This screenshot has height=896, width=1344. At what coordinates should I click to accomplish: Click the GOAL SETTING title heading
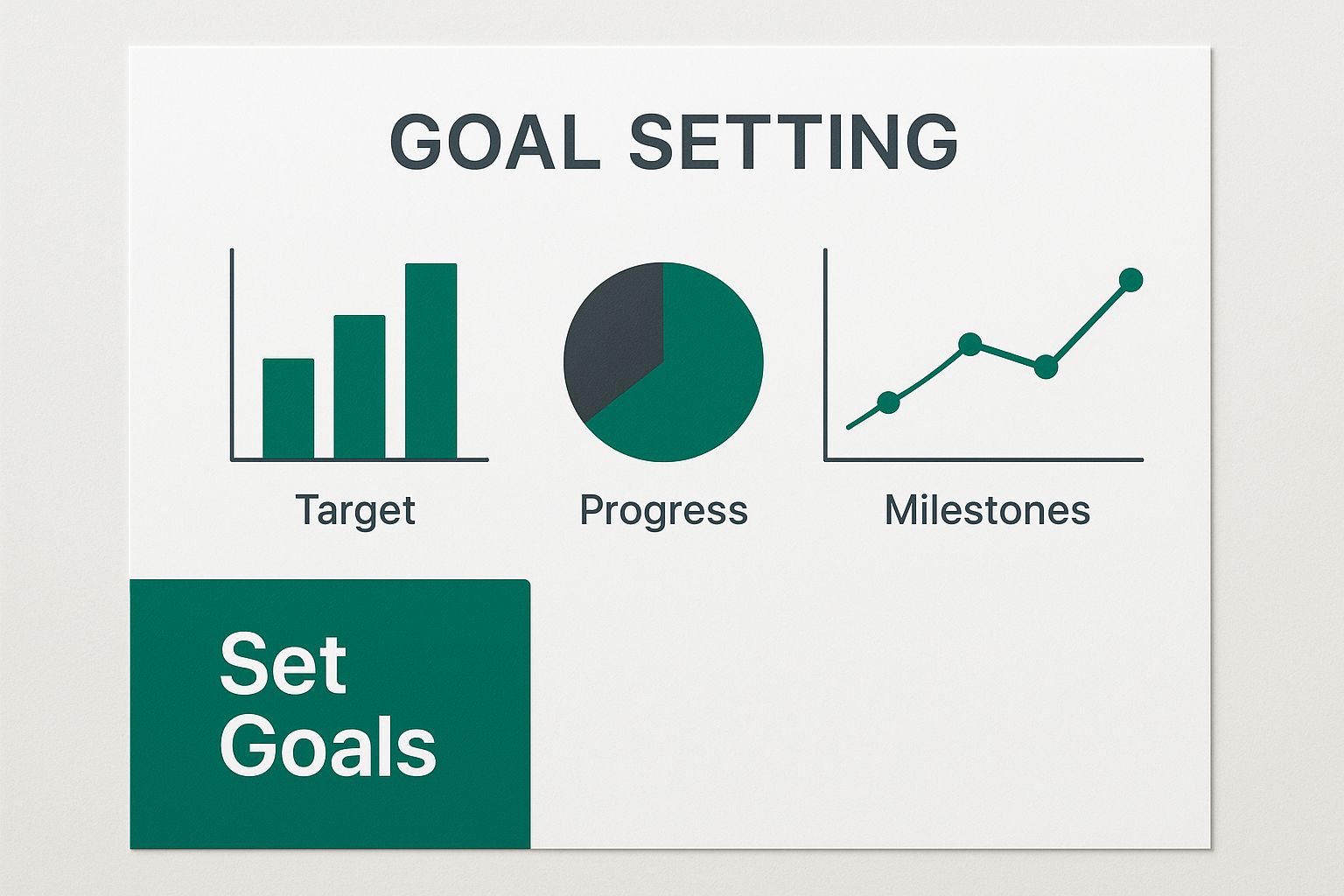tap(673, 142)
